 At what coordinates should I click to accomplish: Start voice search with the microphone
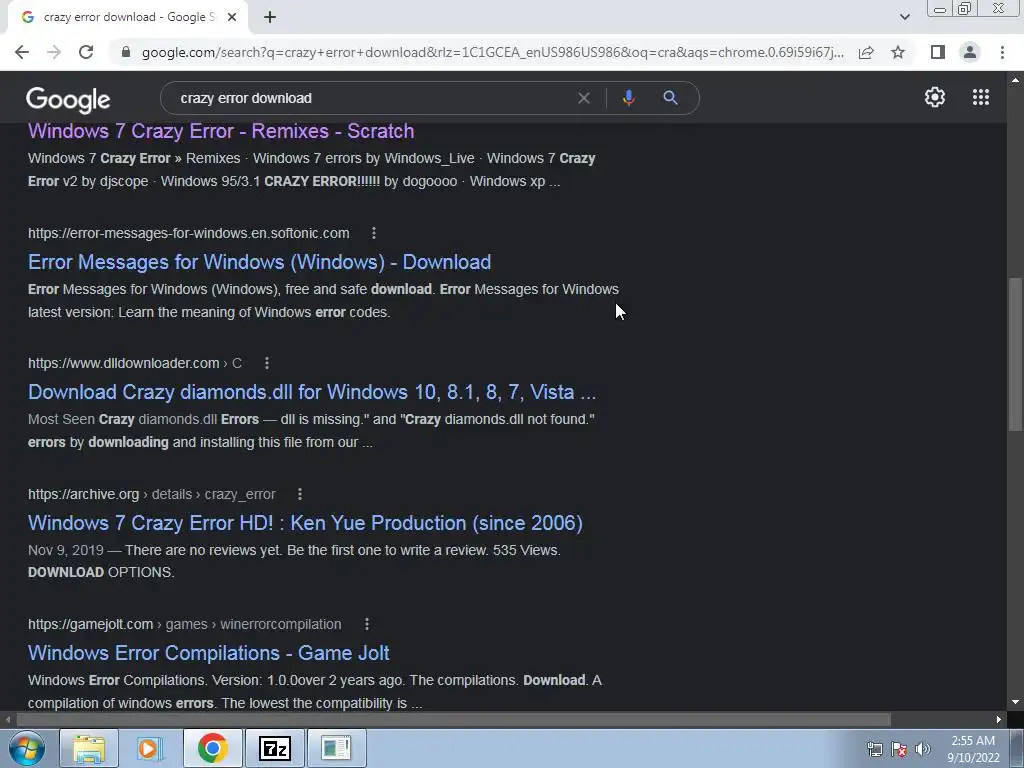click(x=628, y=98)
